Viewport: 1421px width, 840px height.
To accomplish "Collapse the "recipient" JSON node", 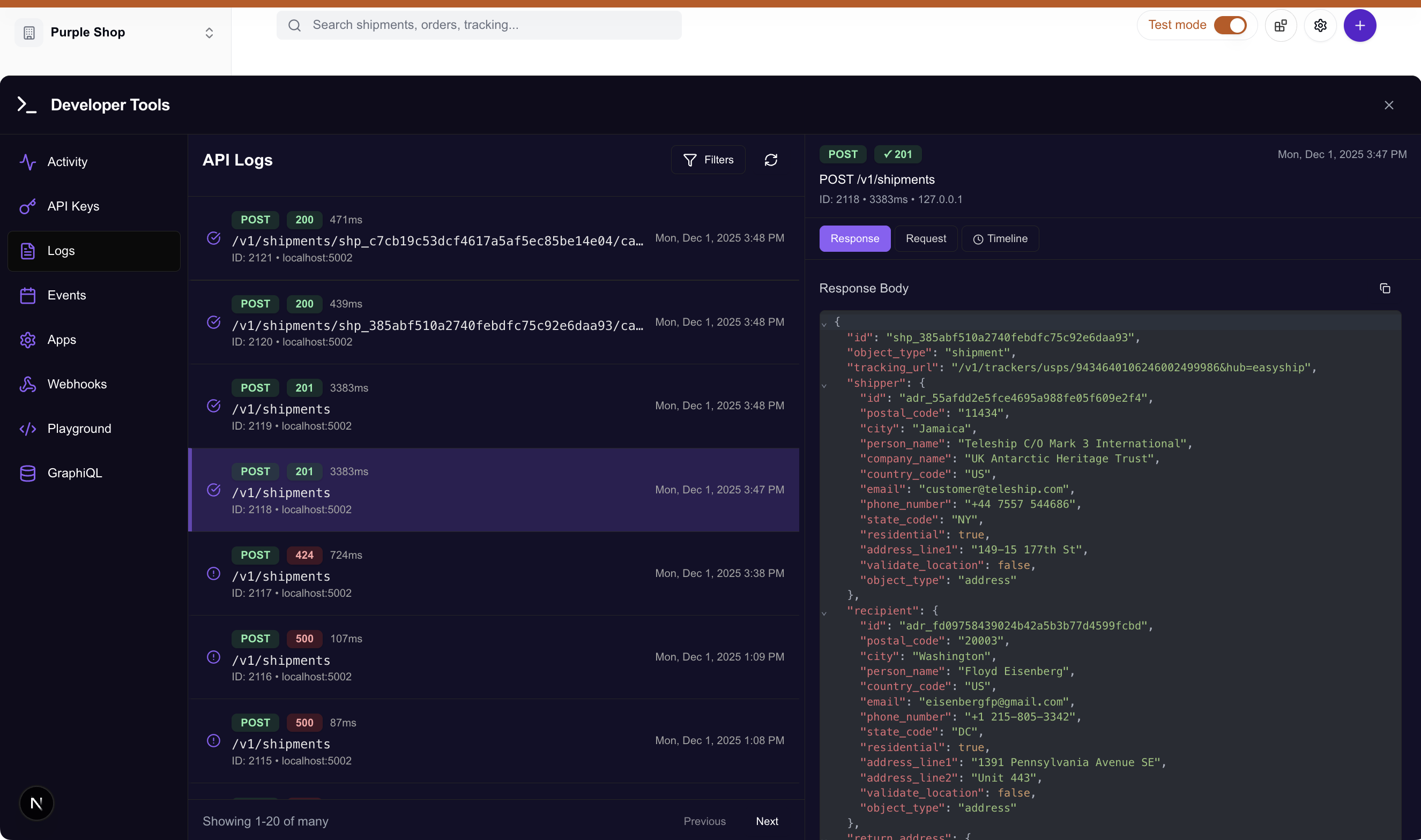I will [x=824, y=613].
